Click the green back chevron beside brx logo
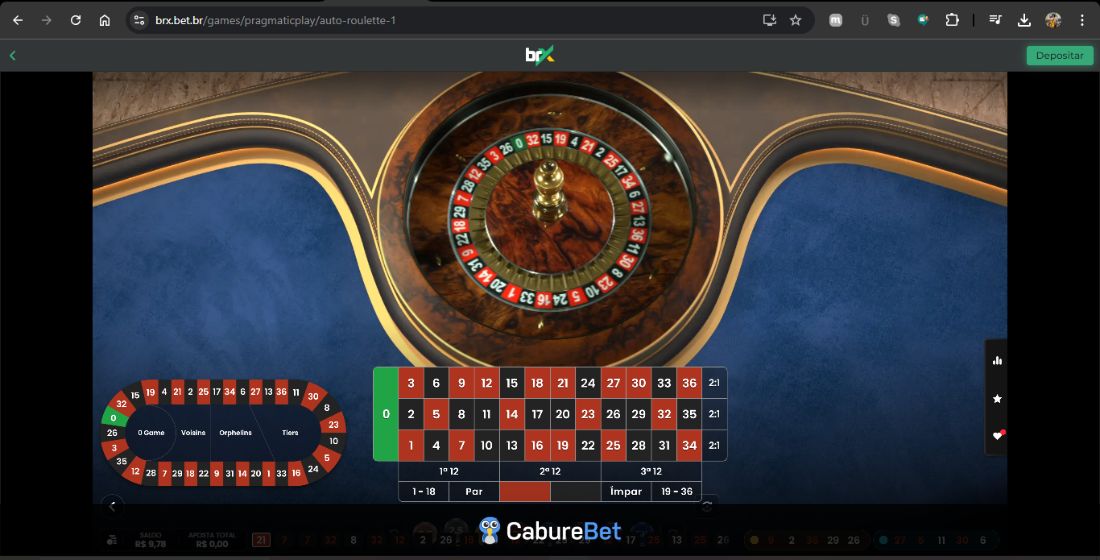This screenshot has width=1100, height=560. tap(13, 55)
